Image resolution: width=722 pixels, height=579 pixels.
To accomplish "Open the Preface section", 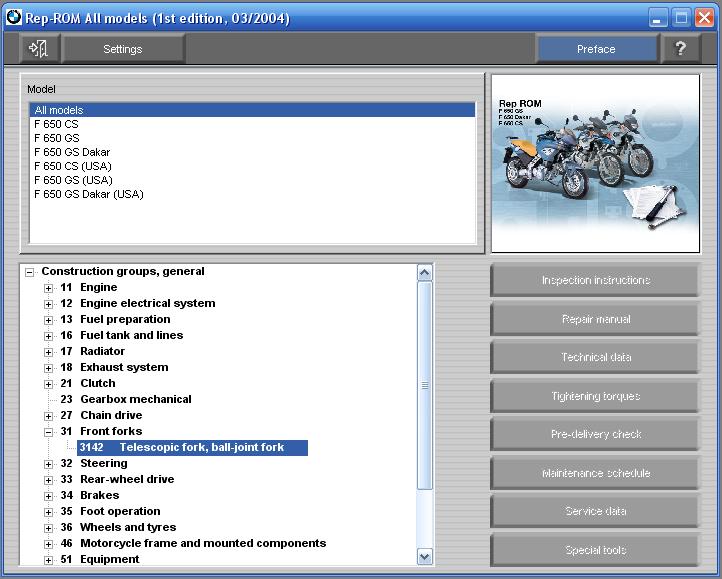I will pos(596,49).
